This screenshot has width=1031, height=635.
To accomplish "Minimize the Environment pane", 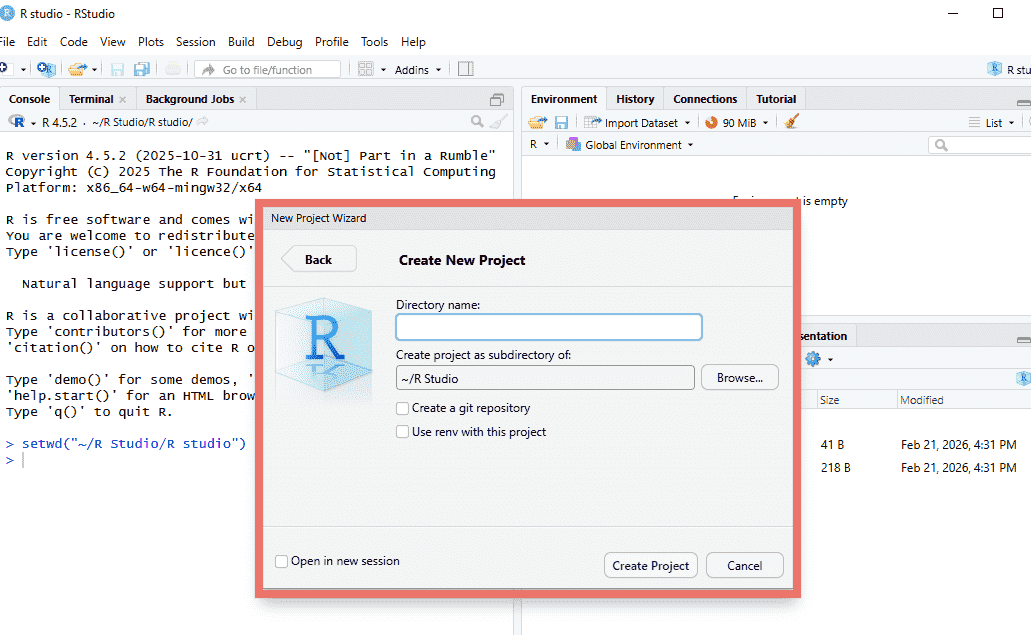I will tap(1023, 103).
